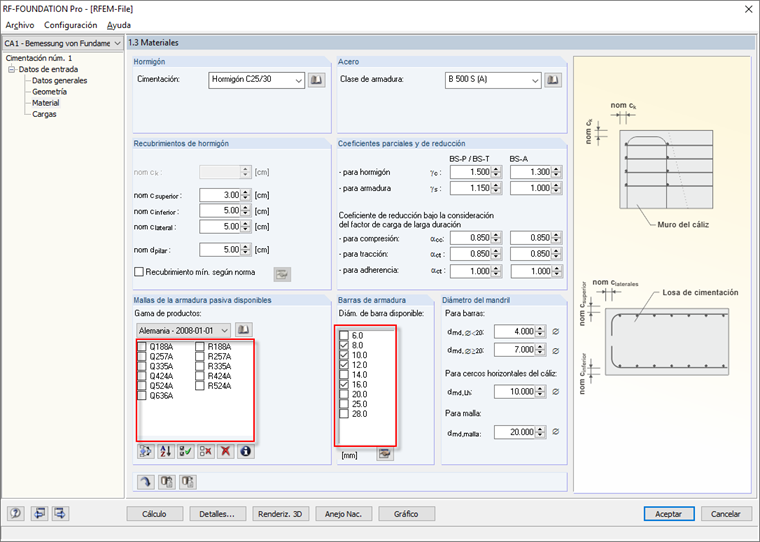Click the Cancelar button
This screenshot has height=542, width=760.
(x=726, y=514)
